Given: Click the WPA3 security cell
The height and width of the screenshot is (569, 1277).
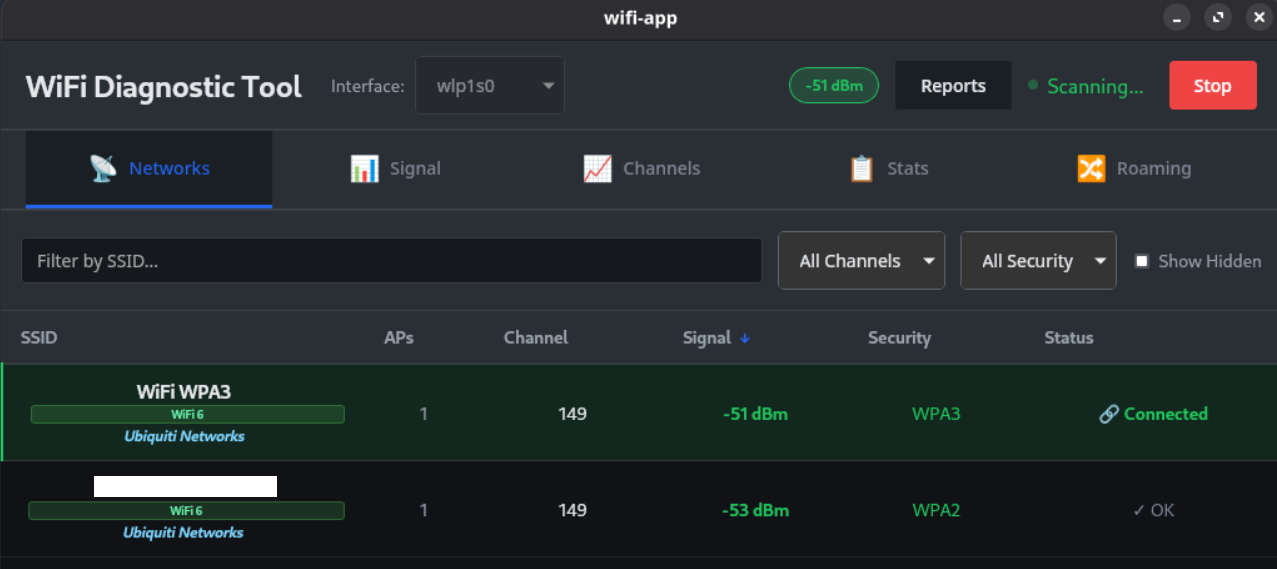Looking at the screenshot, I should click(x=936, y=414).
